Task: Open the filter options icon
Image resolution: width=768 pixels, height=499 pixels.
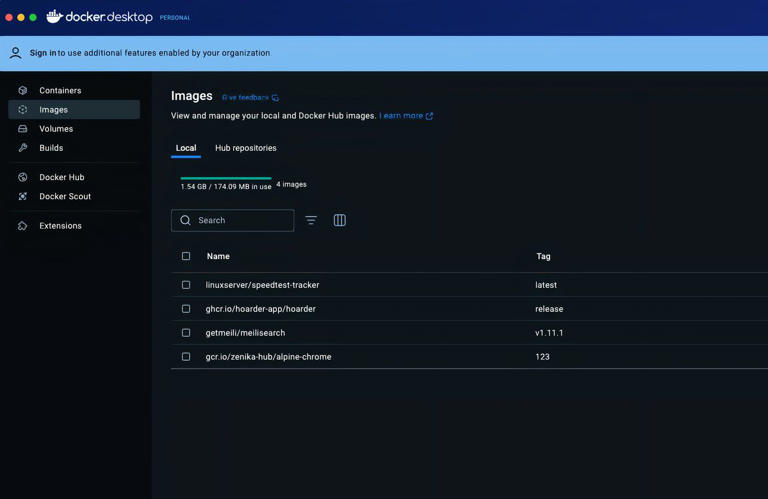Action: [311, 220]
